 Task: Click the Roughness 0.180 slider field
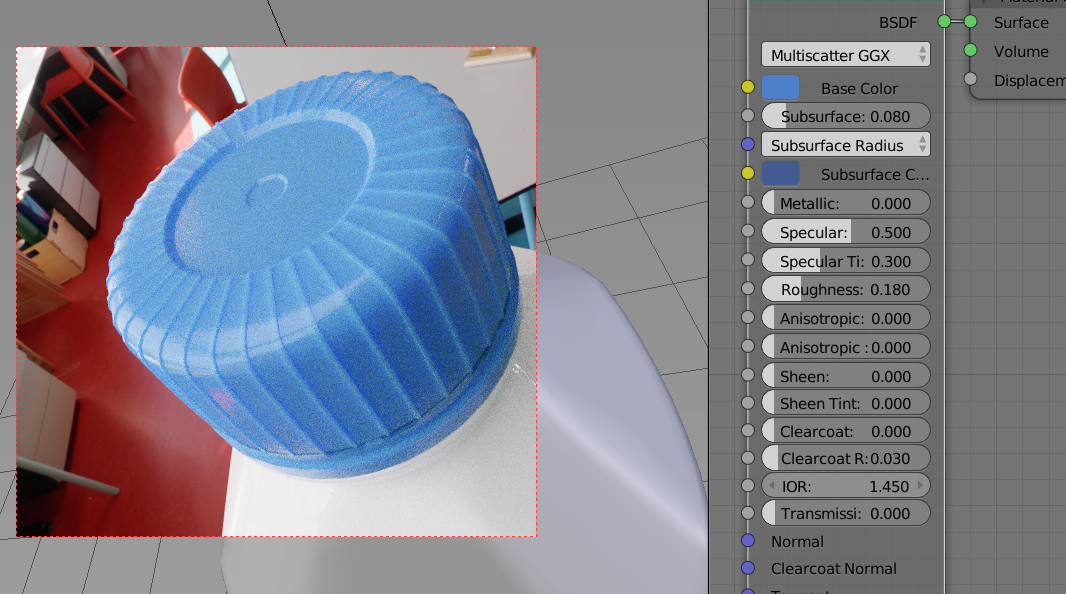pyautogui.click(x=845, y=289)
